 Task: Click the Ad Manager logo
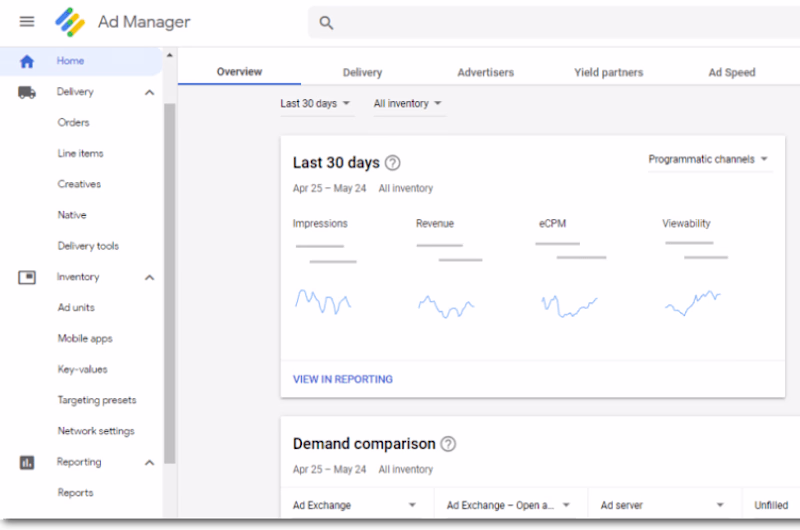click(70, 22)
